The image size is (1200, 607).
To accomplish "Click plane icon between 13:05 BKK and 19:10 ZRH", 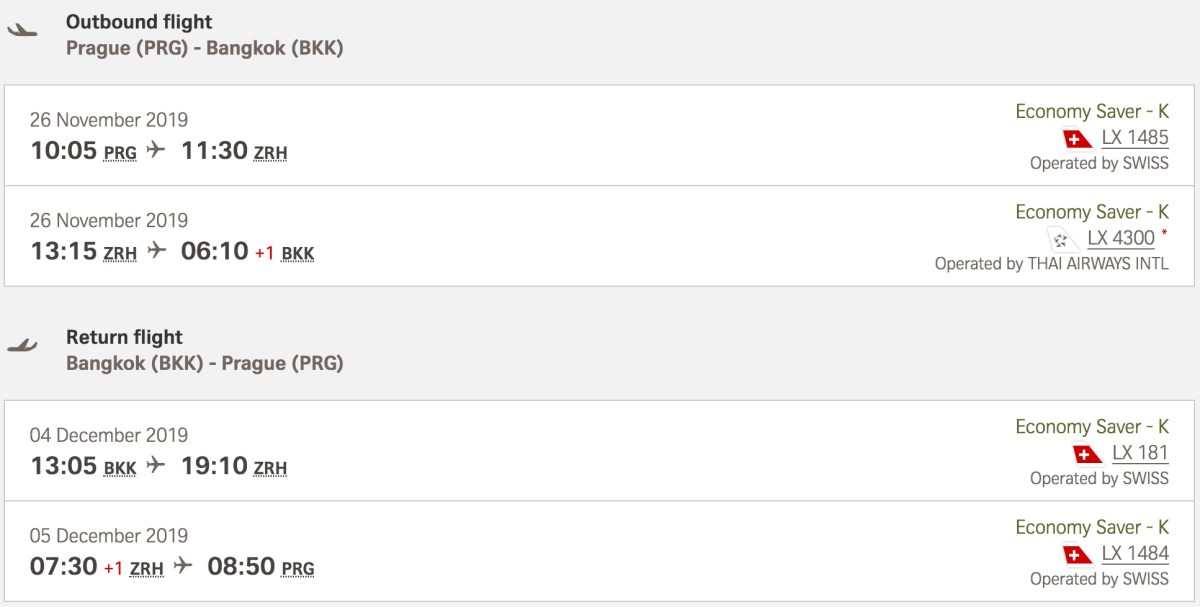I will click(155, 466).
